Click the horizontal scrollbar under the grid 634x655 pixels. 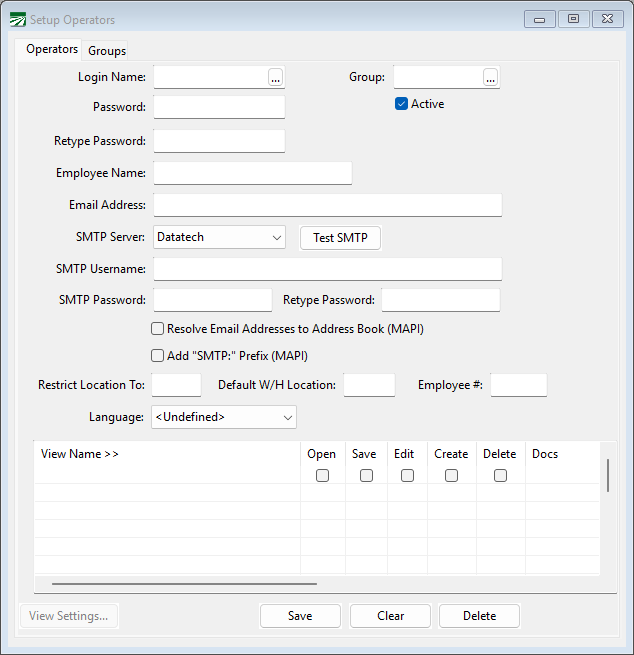(x=184, y=583)
